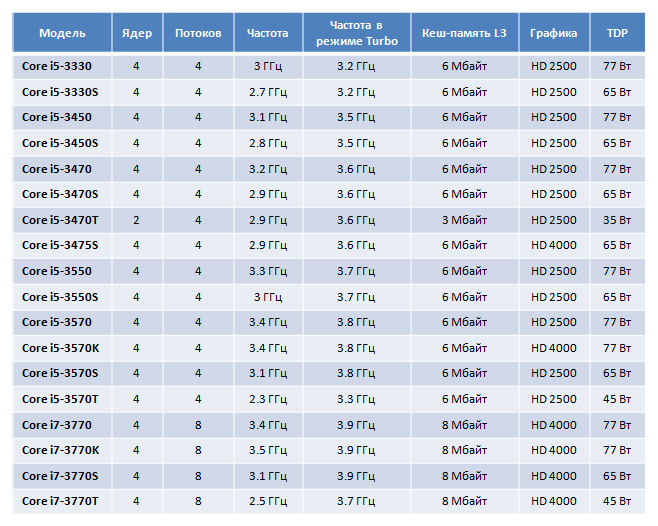658x526 pixels.
Task: Click the Ядер column header
Action: (x=137, y=33)
